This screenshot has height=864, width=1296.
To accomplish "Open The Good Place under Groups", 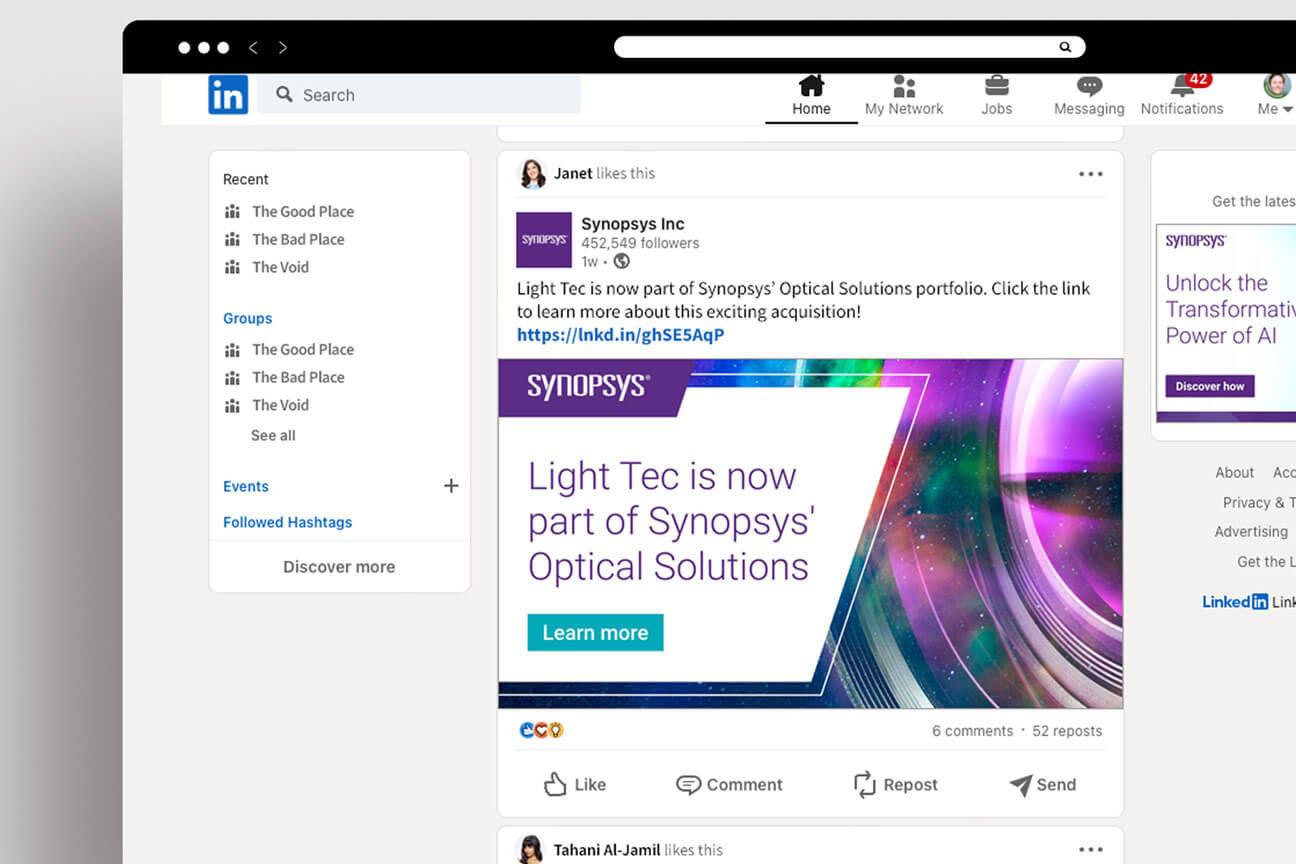I will (303, 349).
